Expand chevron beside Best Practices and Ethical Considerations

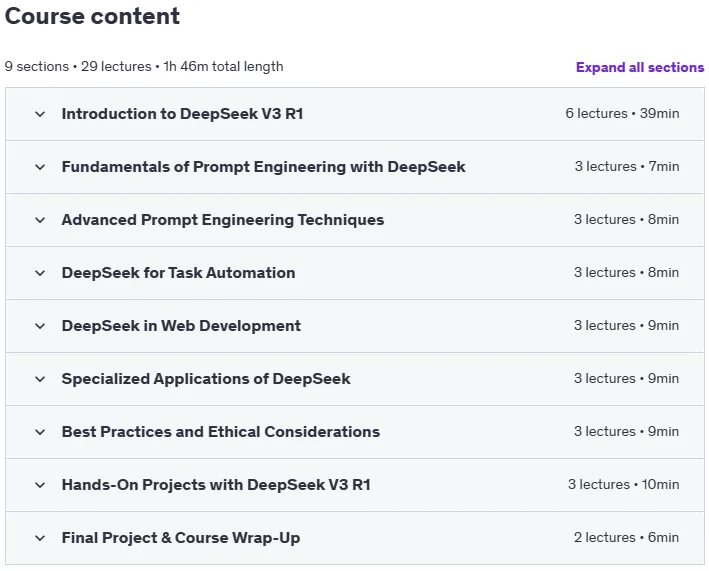(40, 432)
